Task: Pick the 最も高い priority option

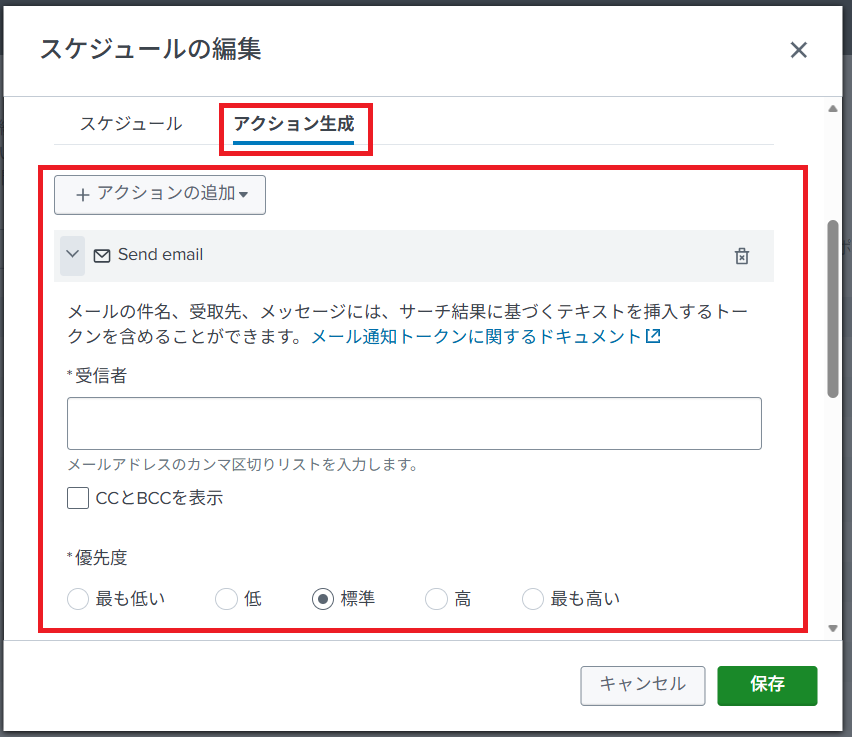Action: coord(533,599)
